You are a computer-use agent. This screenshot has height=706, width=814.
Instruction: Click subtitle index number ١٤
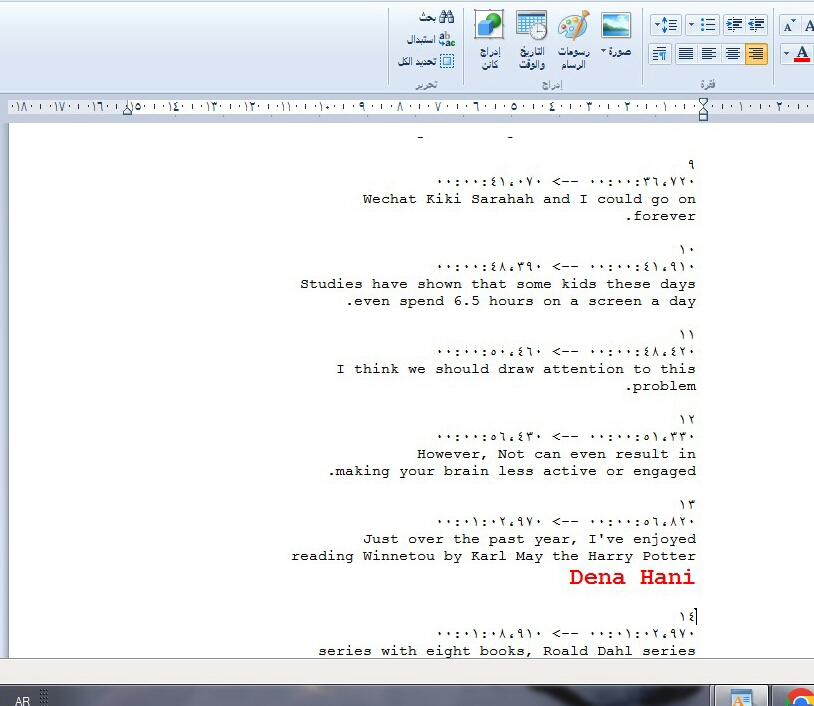(687, 617)
